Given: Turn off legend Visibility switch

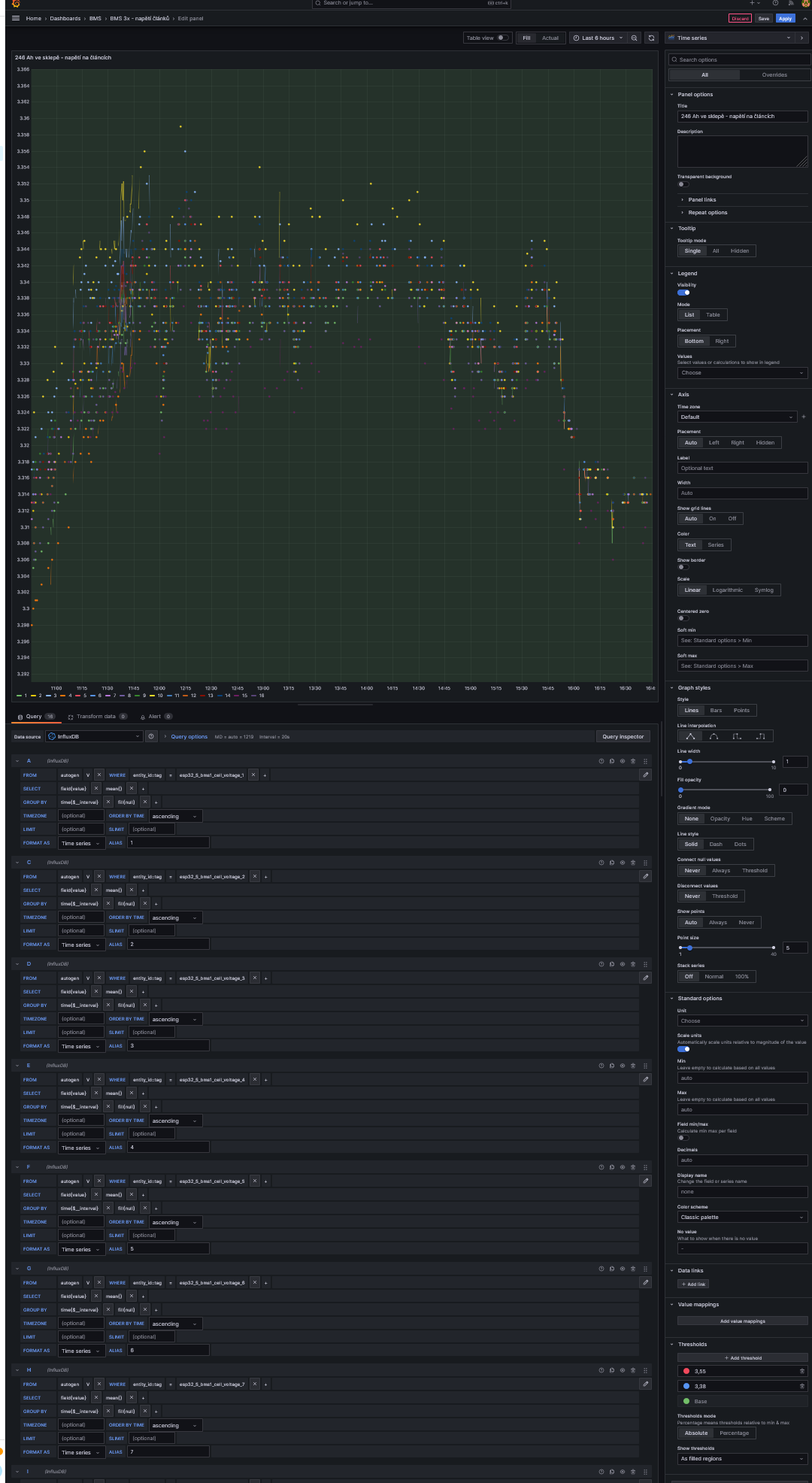Looking at the screenshot, I should tap(683, 293).
